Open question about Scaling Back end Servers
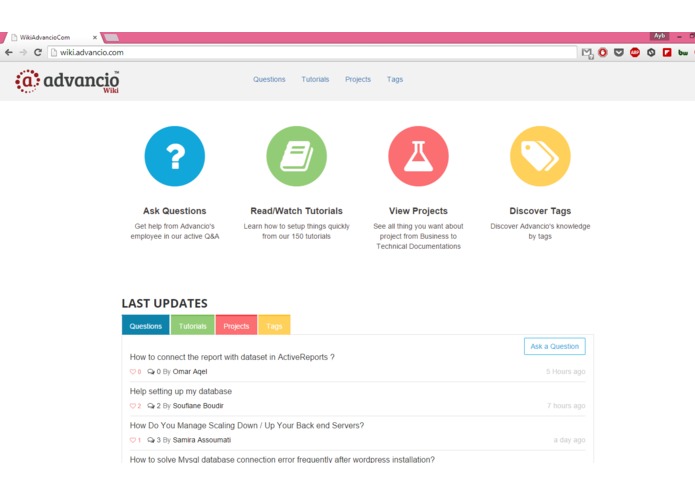695x494 pixels. coord(247,425)
